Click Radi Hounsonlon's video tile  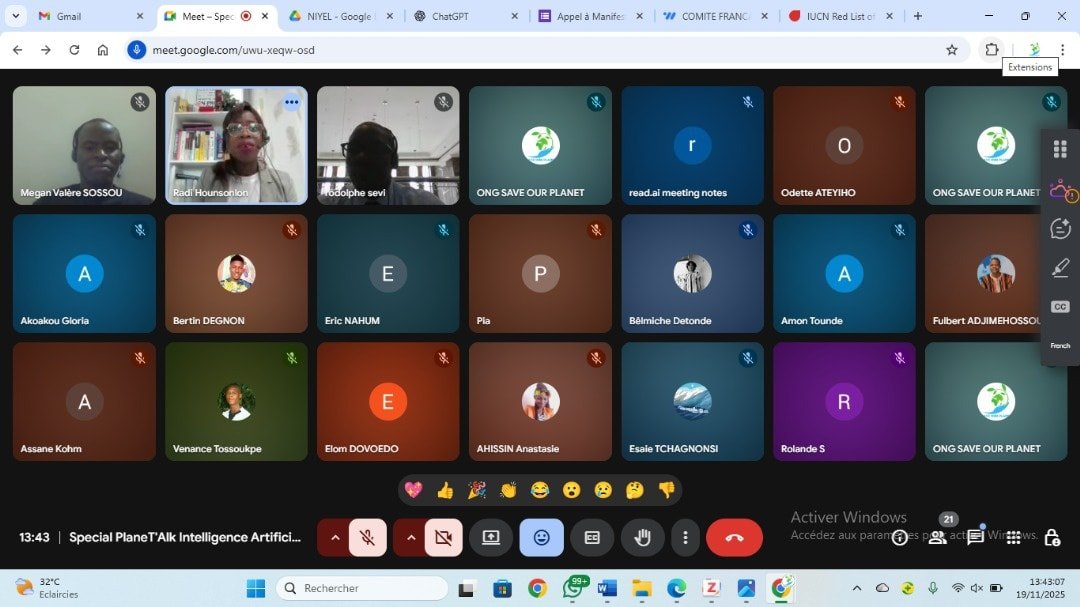(x=236, y=145)
